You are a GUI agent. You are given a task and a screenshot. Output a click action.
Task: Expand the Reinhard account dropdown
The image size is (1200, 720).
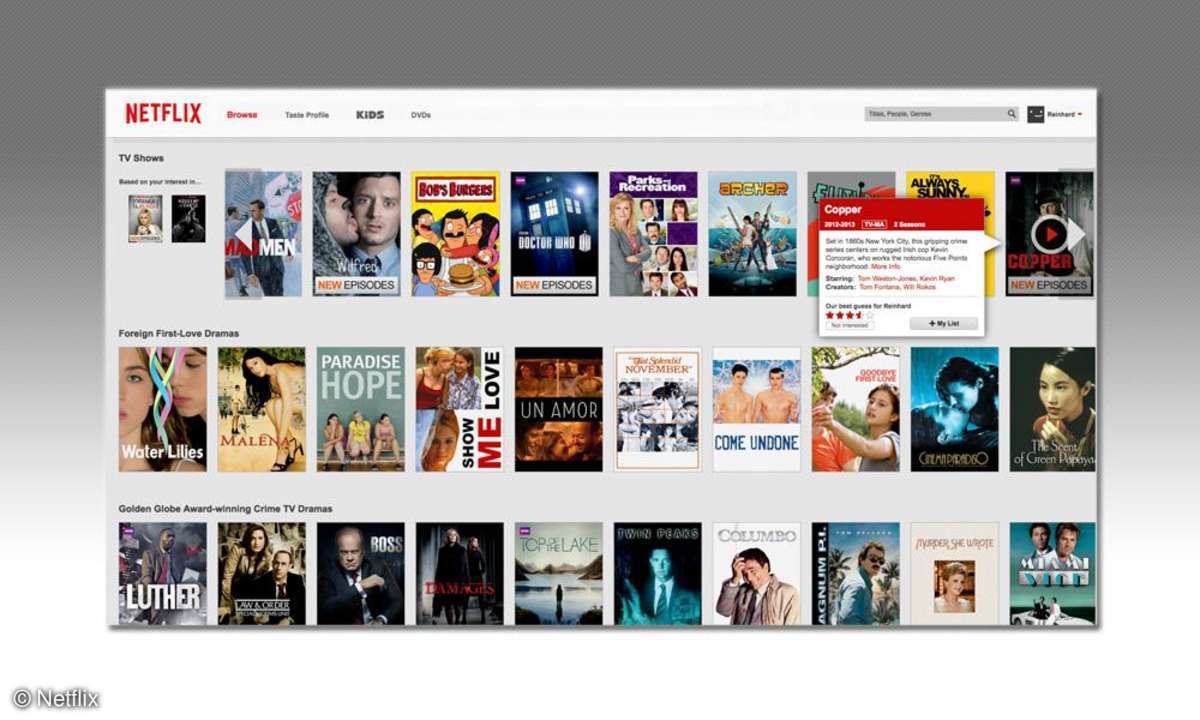point(1065,115)
